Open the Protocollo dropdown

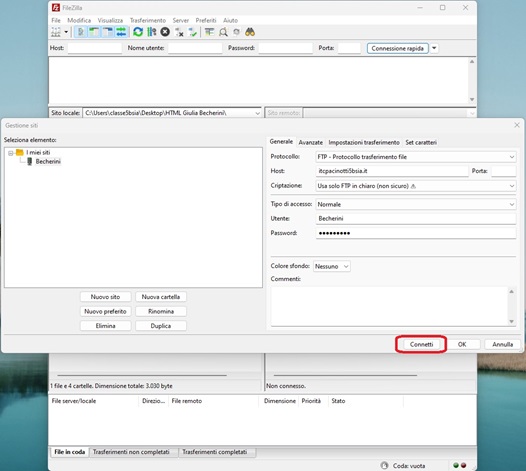click(416, 157)
